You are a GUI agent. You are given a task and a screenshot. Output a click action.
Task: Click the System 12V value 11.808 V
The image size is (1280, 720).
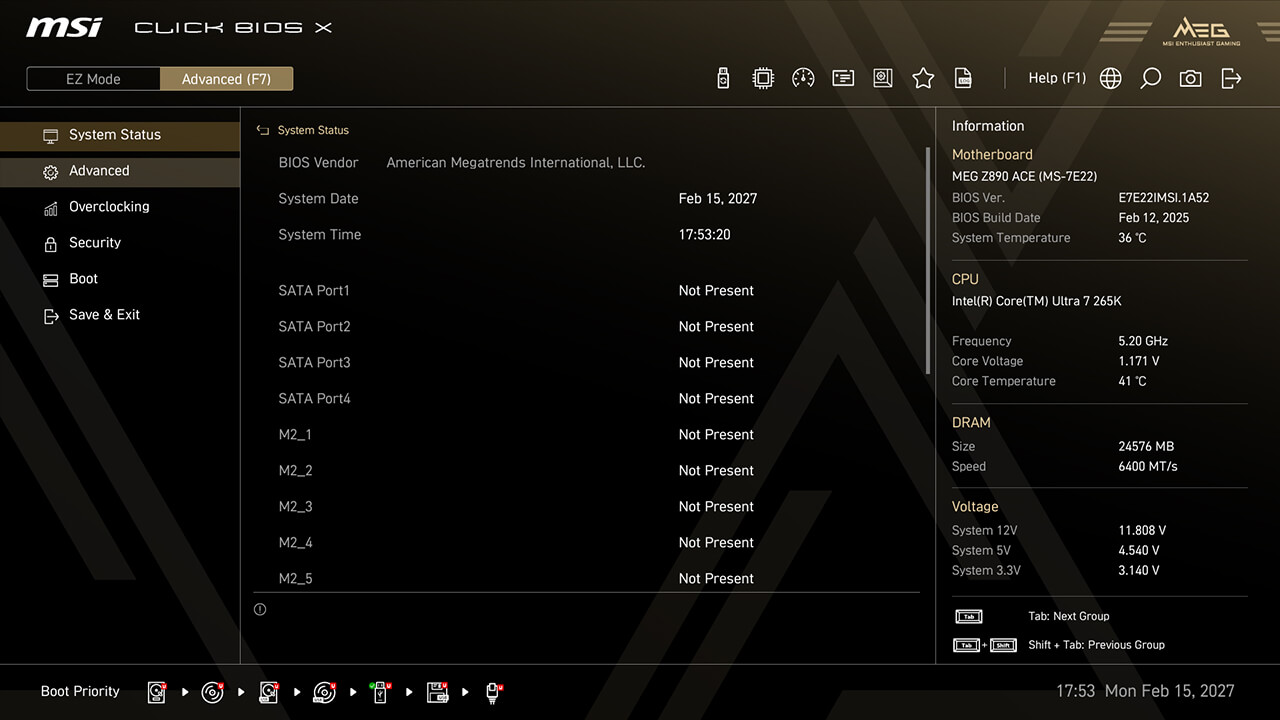1142,531
